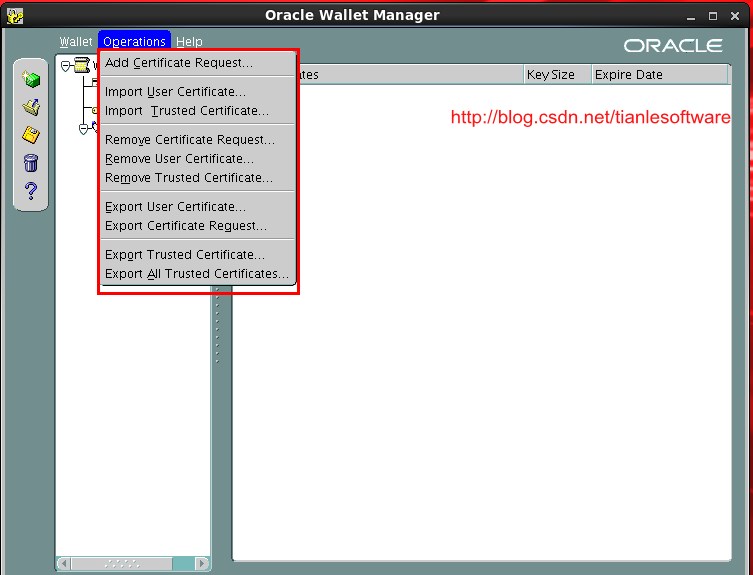753x575 pixels.
Task: Click the left arrow of tree scrollbar
Action: (x=64, y=563)
